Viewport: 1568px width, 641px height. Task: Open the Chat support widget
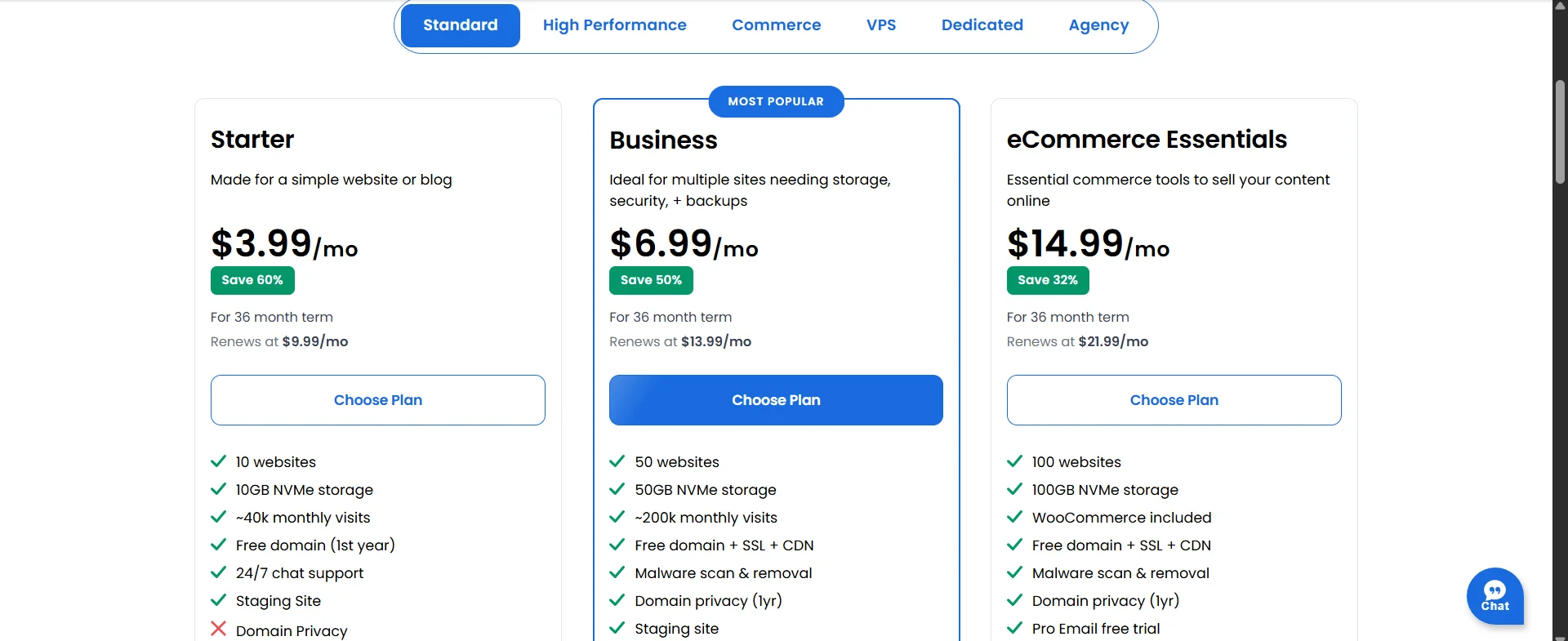1494,596
